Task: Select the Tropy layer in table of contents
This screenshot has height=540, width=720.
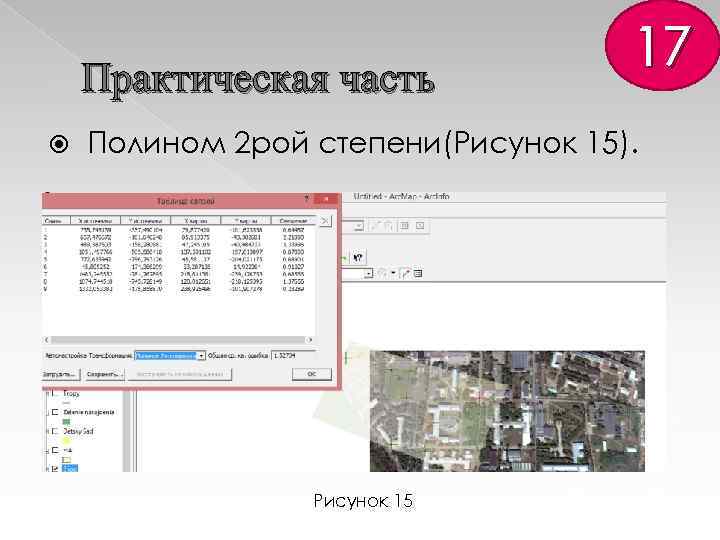Action: point(71,394)
